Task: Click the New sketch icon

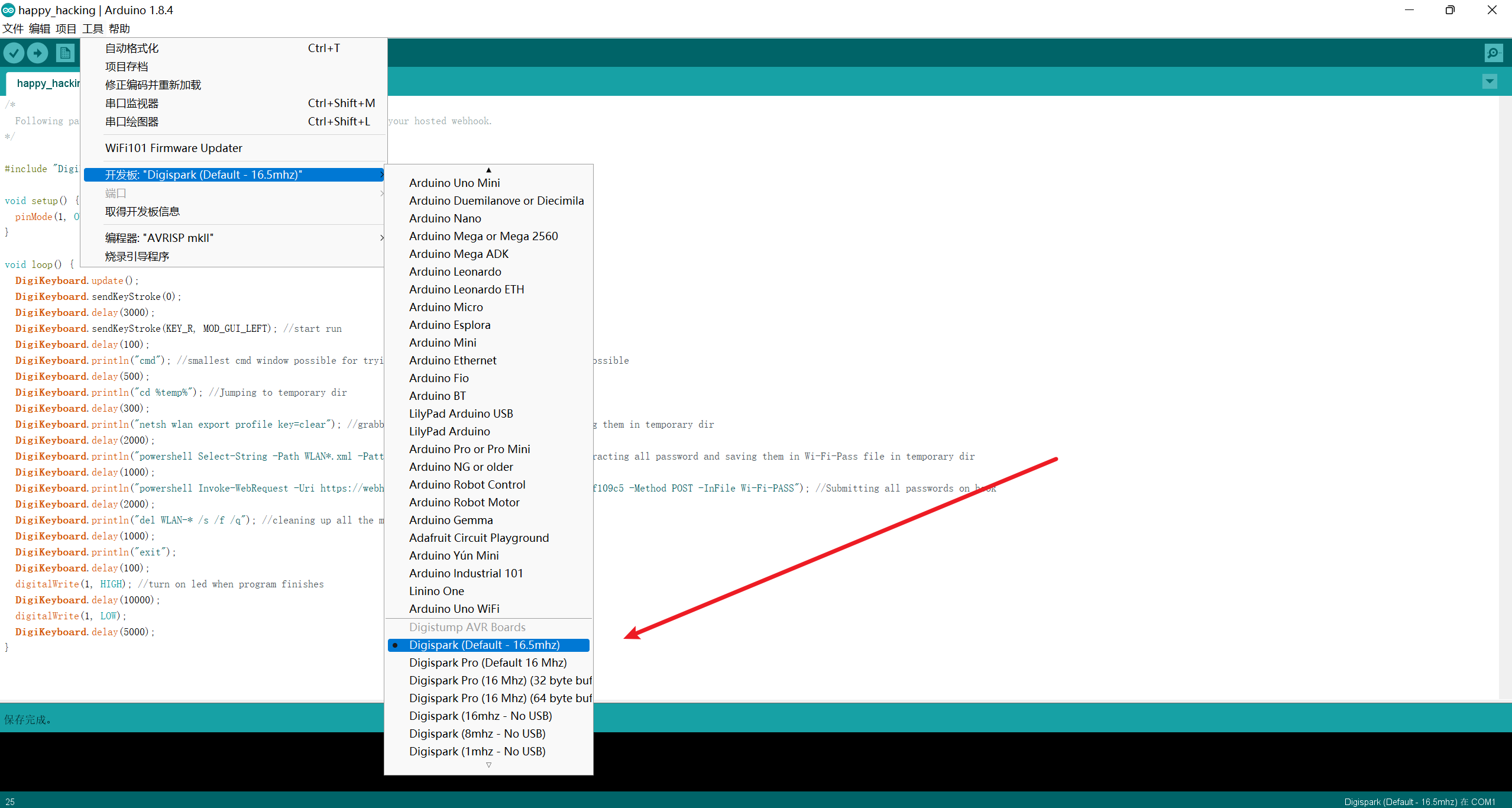Action: [x=65, y=53]
